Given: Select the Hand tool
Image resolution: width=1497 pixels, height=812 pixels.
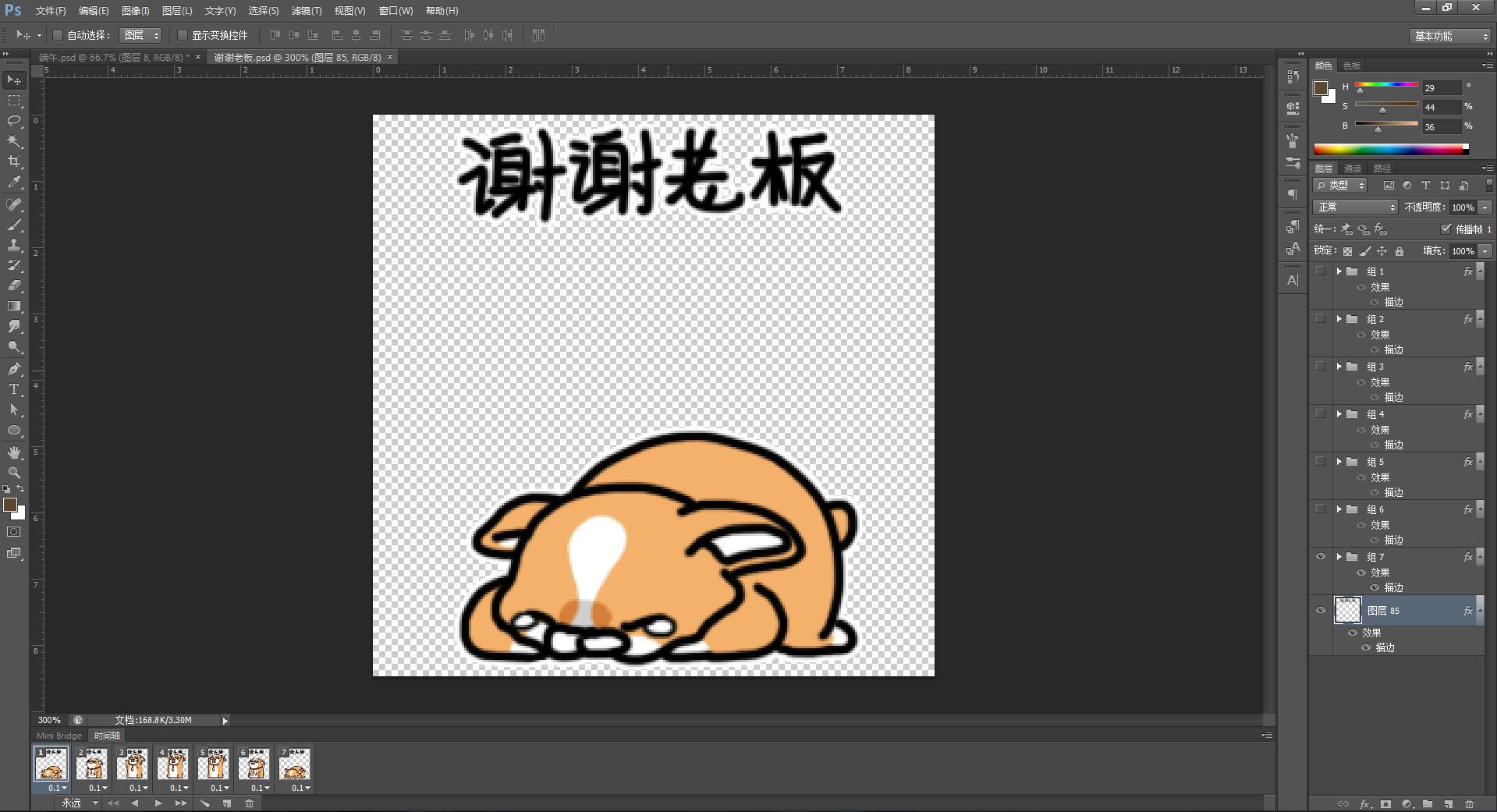Looking at the screenshot, I should point(14,452).
